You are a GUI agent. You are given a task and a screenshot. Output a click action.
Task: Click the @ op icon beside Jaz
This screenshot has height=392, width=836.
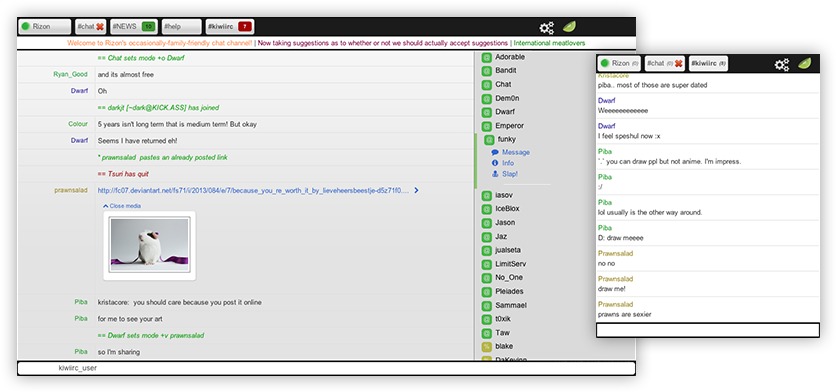pyautogui.click(x=486, y=237)
